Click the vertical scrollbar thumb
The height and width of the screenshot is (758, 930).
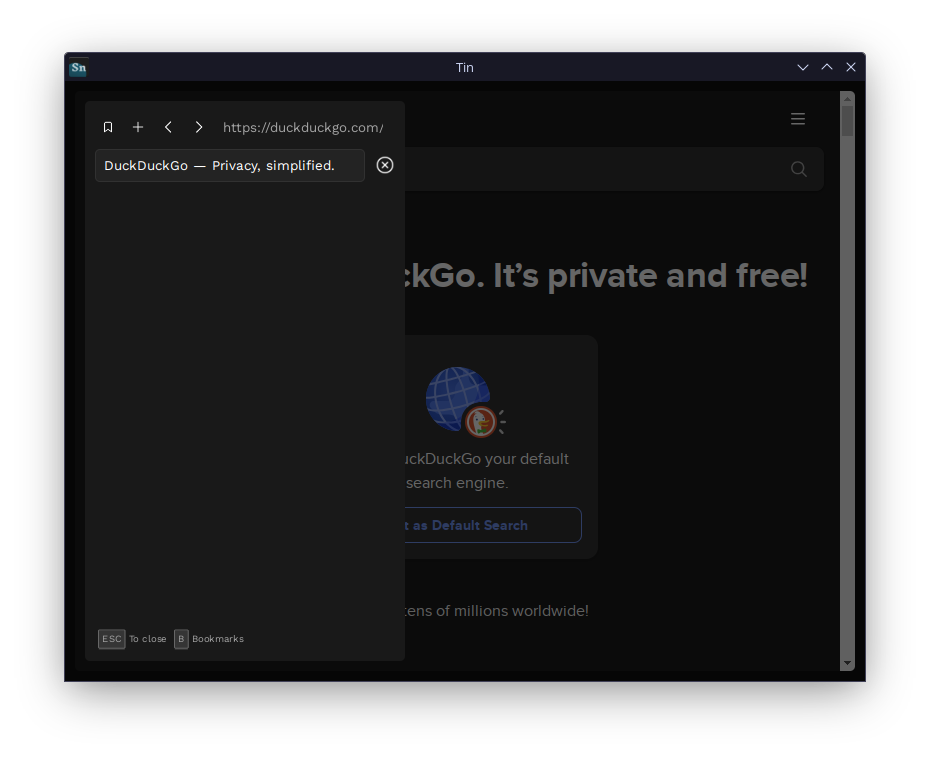(x=847, y=121)
